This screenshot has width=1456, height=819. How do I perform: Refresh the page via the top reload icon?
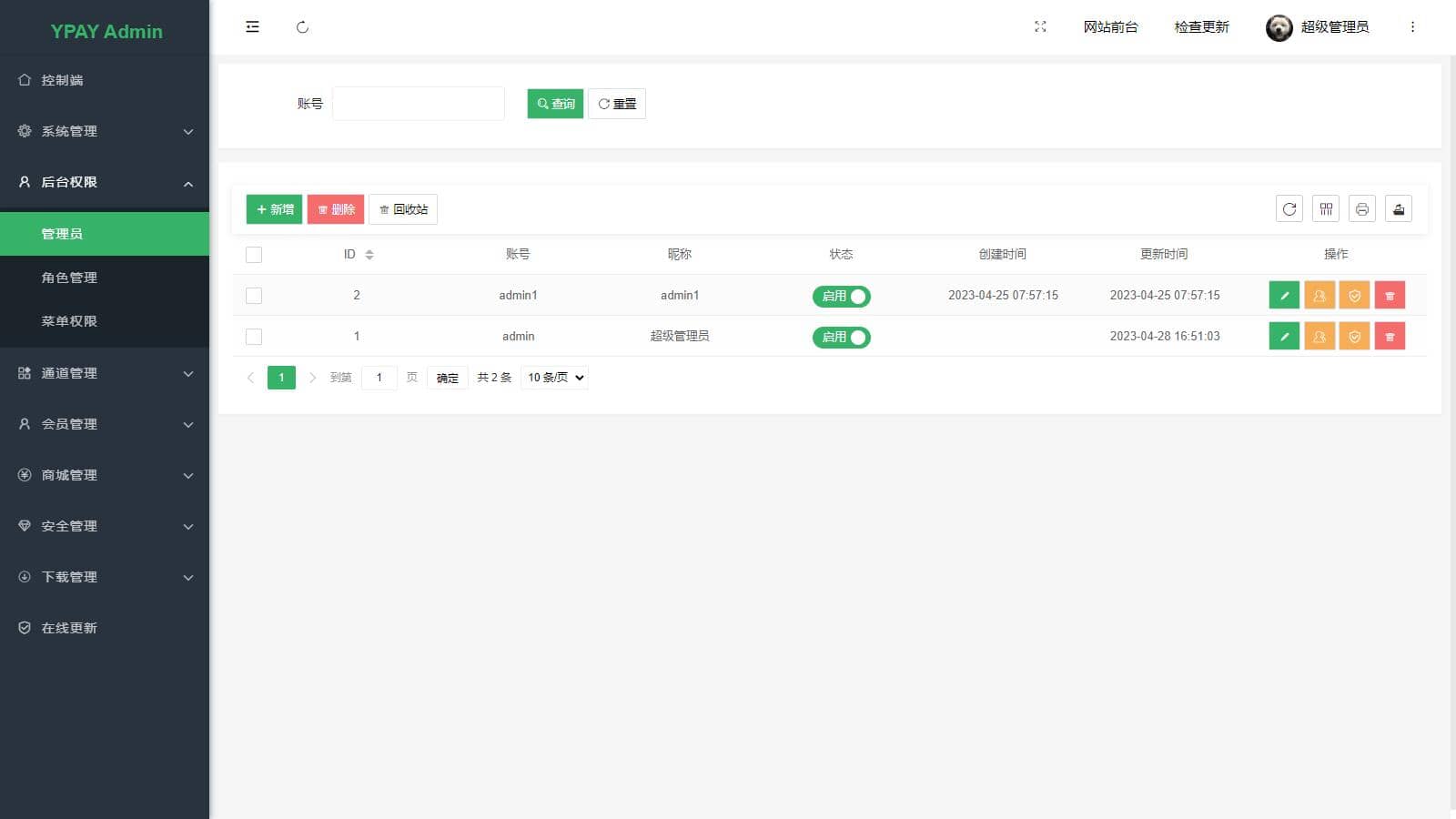pos(302,27)
